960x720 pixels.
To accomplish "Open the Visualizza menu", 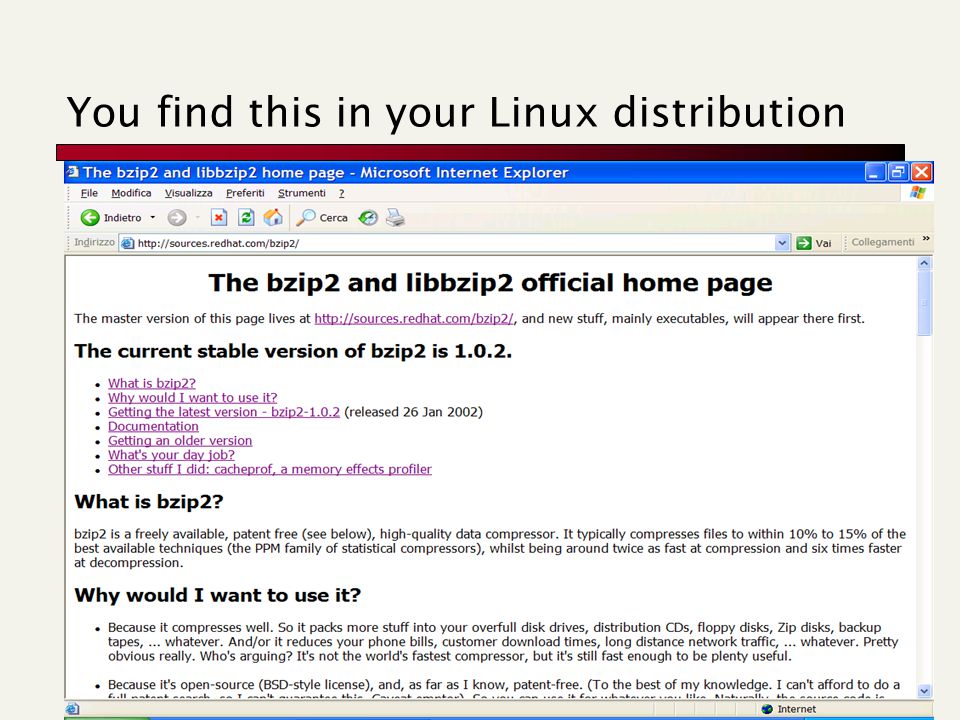I will [189, 193].
